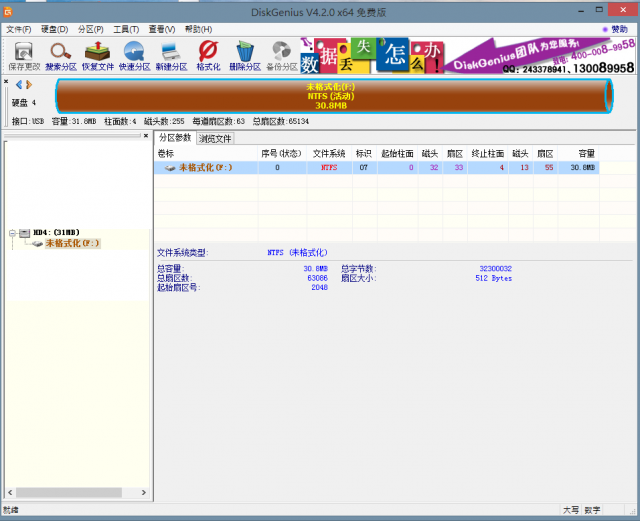Click 恢复文件 recover files icon

[x=98, y=56]
